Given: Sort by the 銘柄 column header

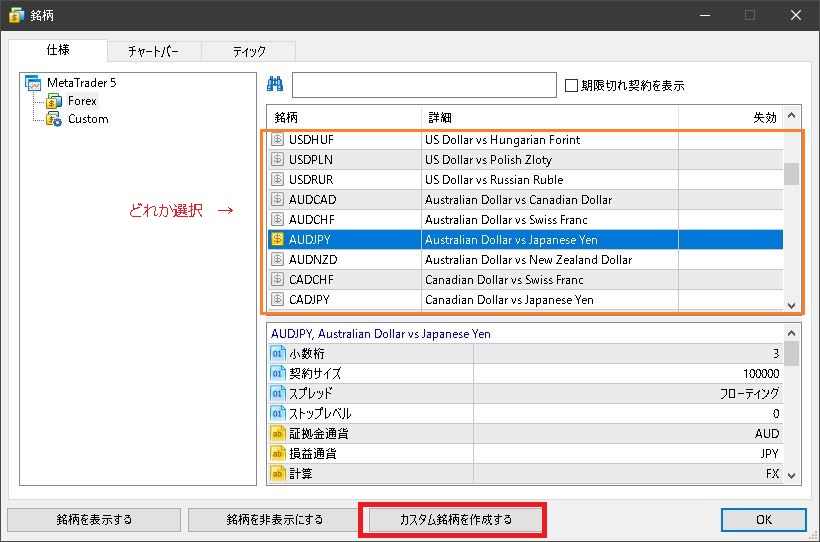Looking at the screenshot, I should pyautogui.click(x=344, y=117).
